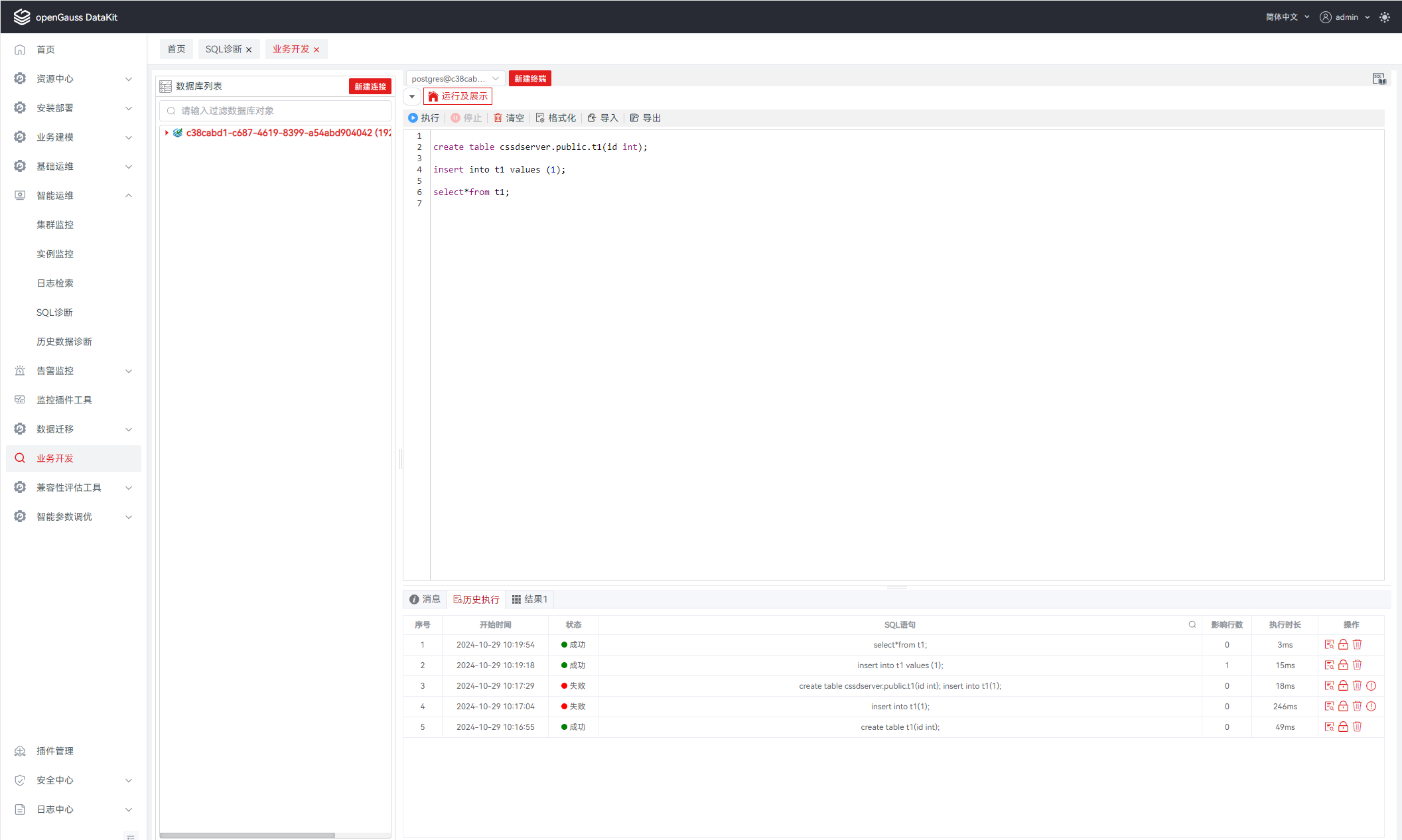Image resolution: width=1402 pixels, height=840 pixels.
Task: Expand the c38cabd1 connection tree node
Action: [x=167, y=133]
